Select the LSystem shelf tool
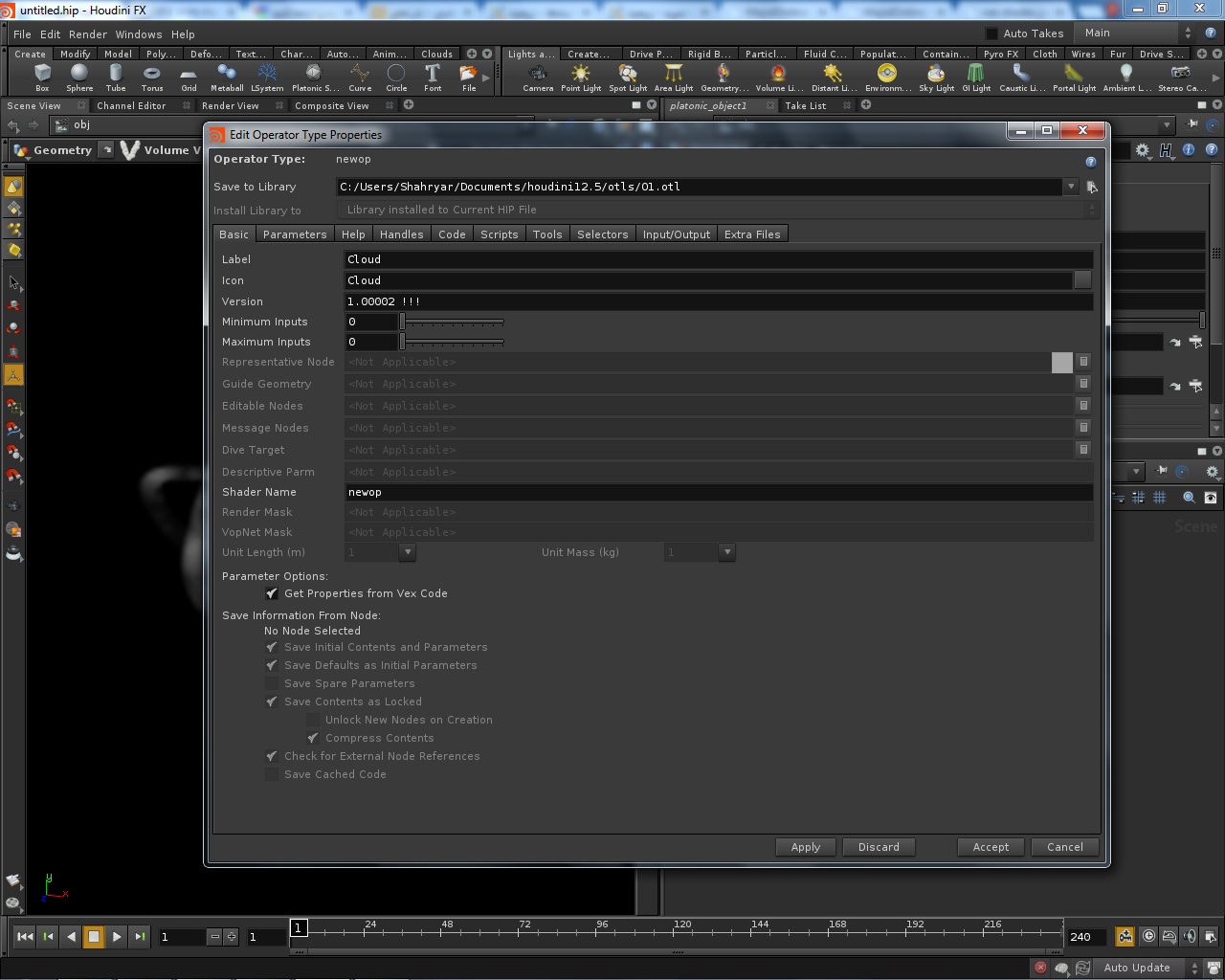The image size is (1225, 980). pos(267,78)
